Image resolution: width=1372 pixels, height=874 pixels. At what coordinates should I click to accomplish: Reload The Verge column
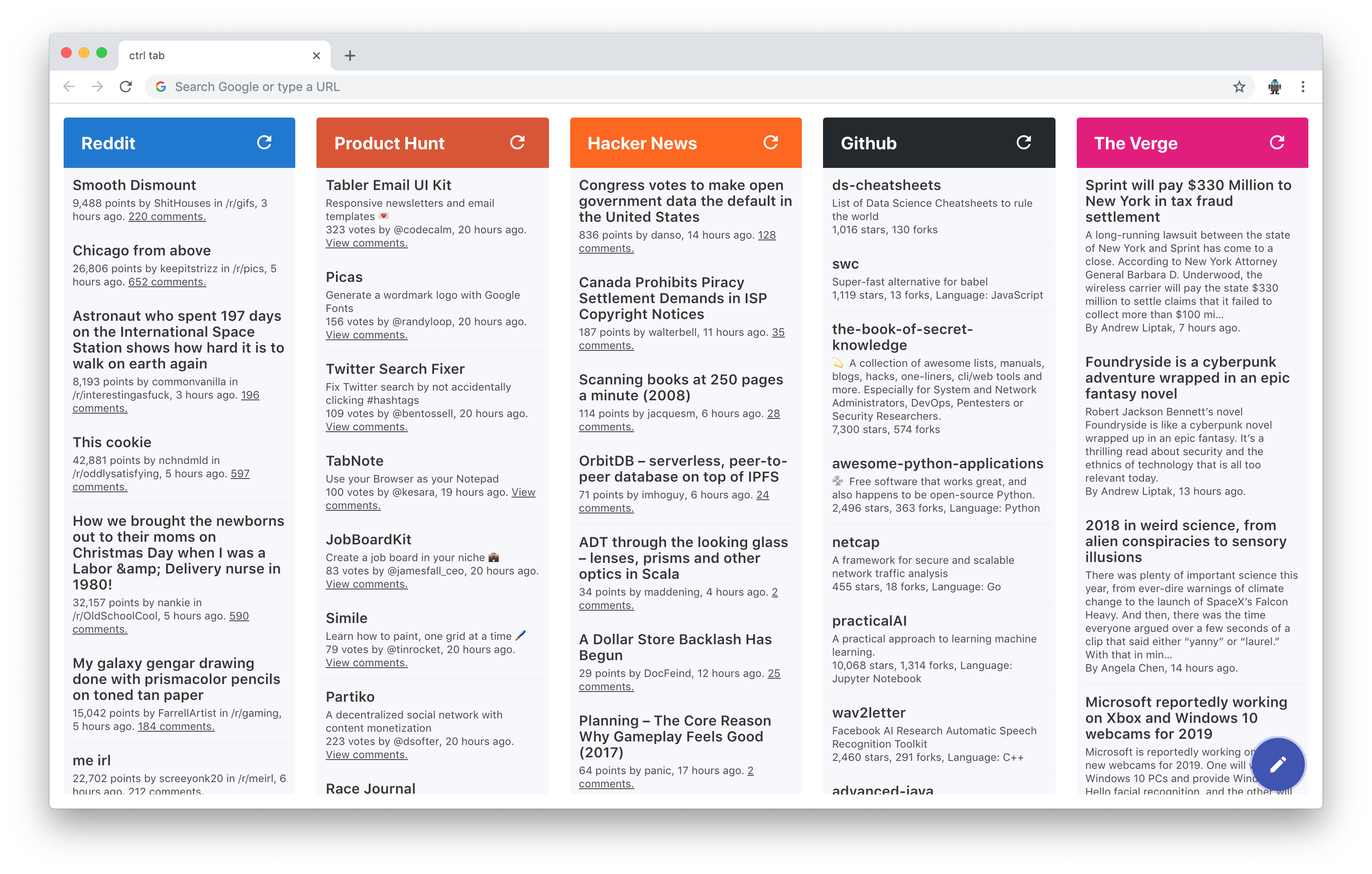[x=1277, y=142]
